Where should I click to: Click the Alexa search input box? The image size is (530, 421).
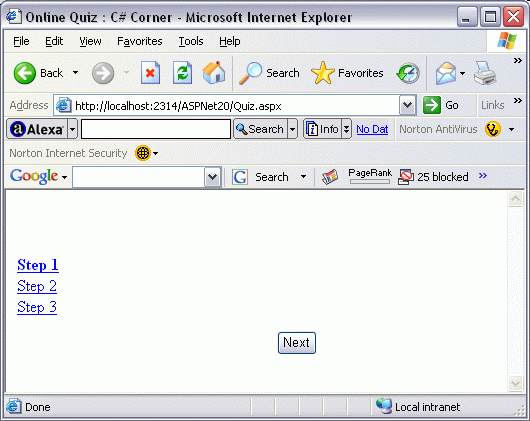coord(156,129)
